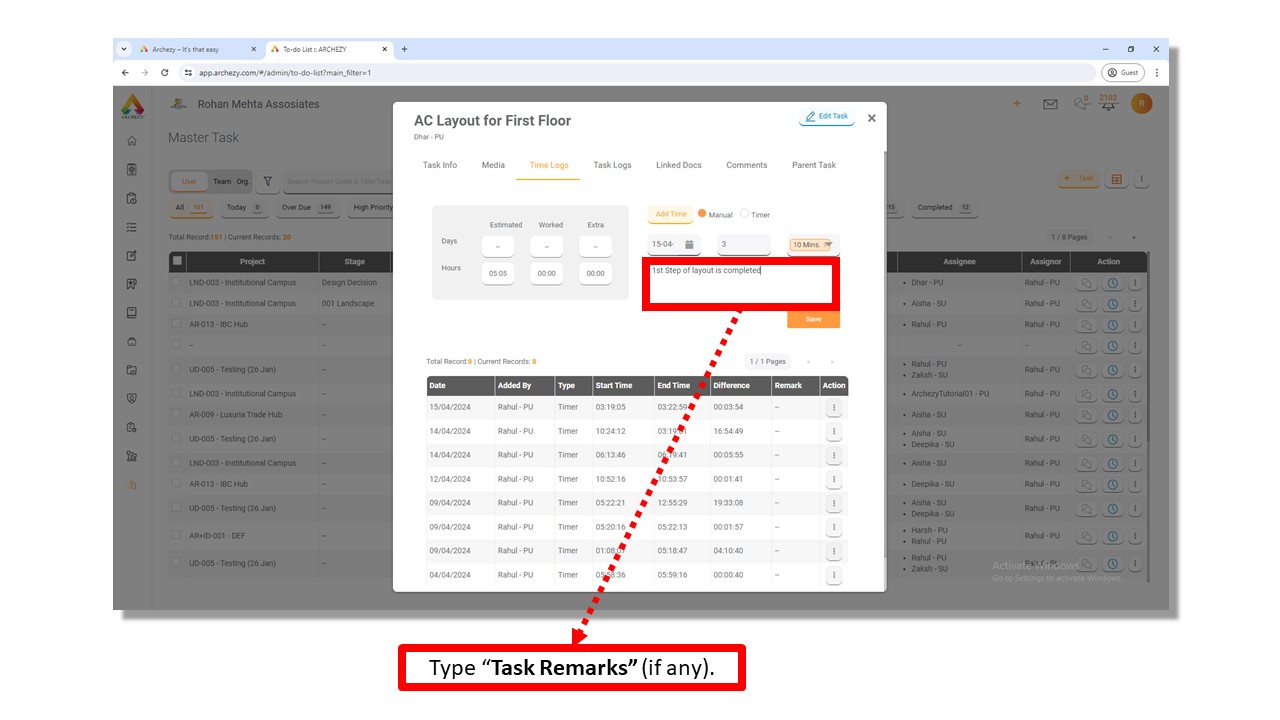The height and width of the screenshot is (720, 1280).
Task: Click the Add Time button
Action: point(671,214)
